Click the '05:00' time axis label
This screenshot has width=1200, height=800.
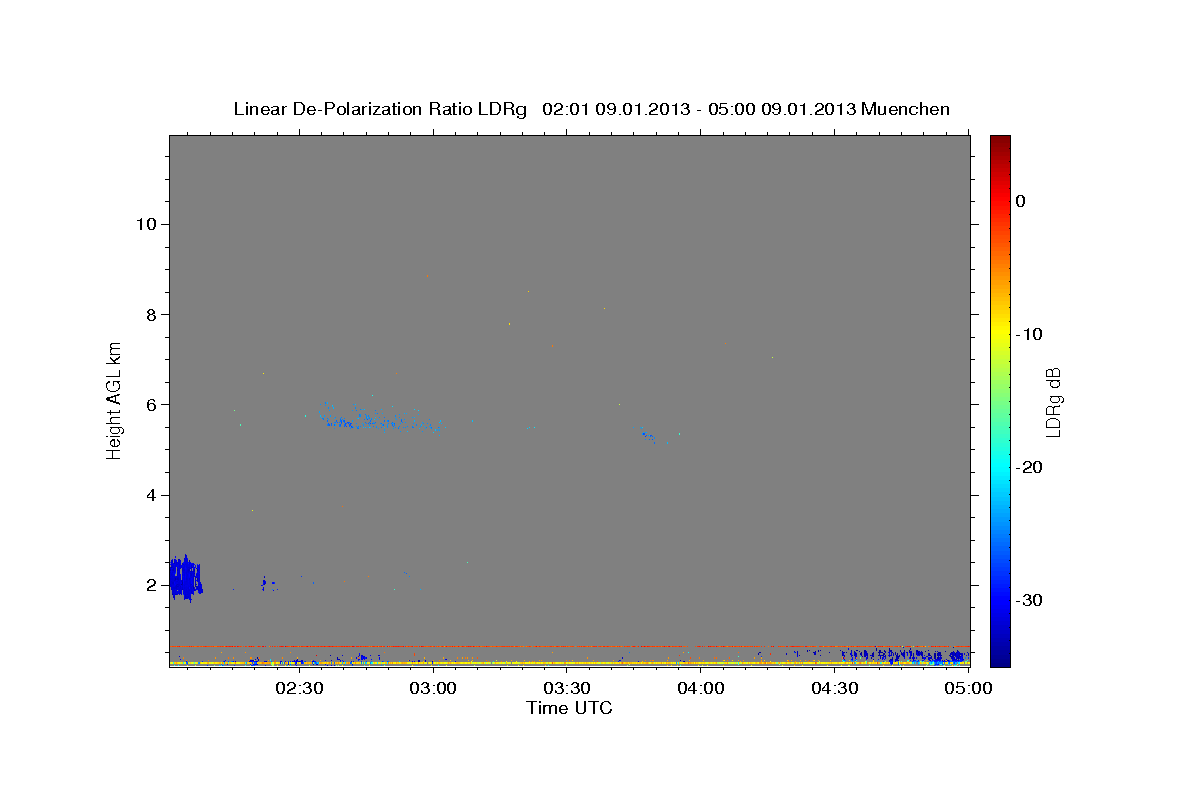[x=969, y=688]
